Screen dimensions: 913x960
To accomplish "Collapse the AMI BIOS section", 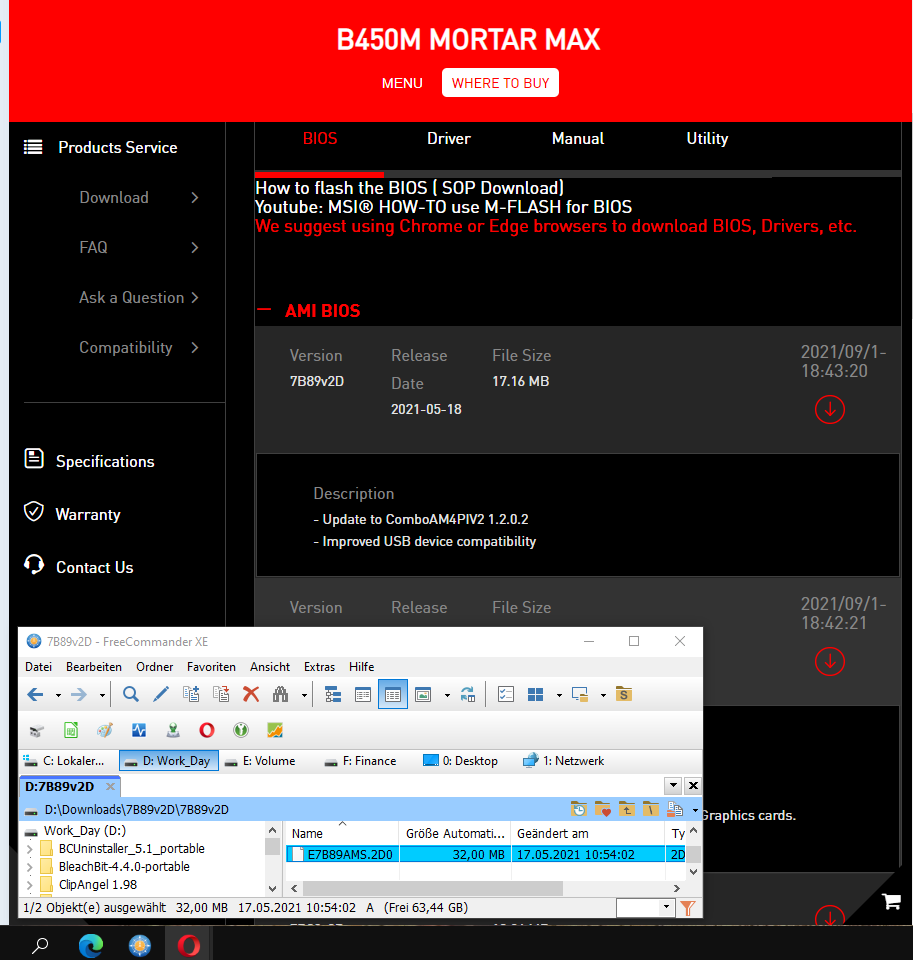I will coord(264,310).
